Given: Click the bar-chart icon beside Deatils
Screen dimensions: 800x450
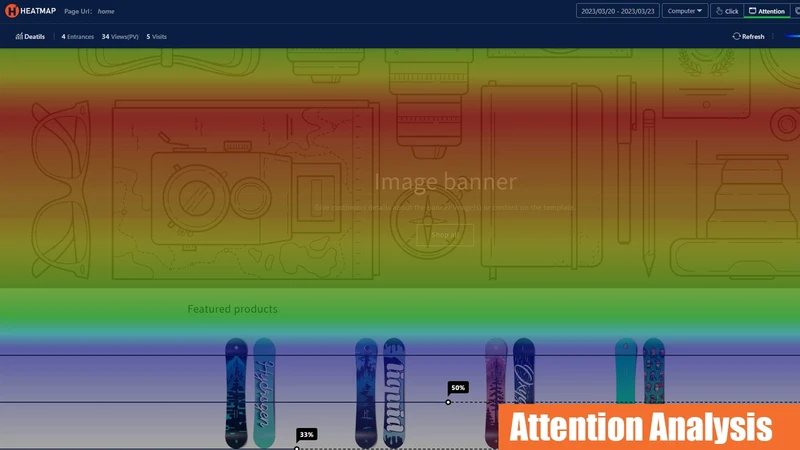Looking at the screenshot, I should [19, 36].
